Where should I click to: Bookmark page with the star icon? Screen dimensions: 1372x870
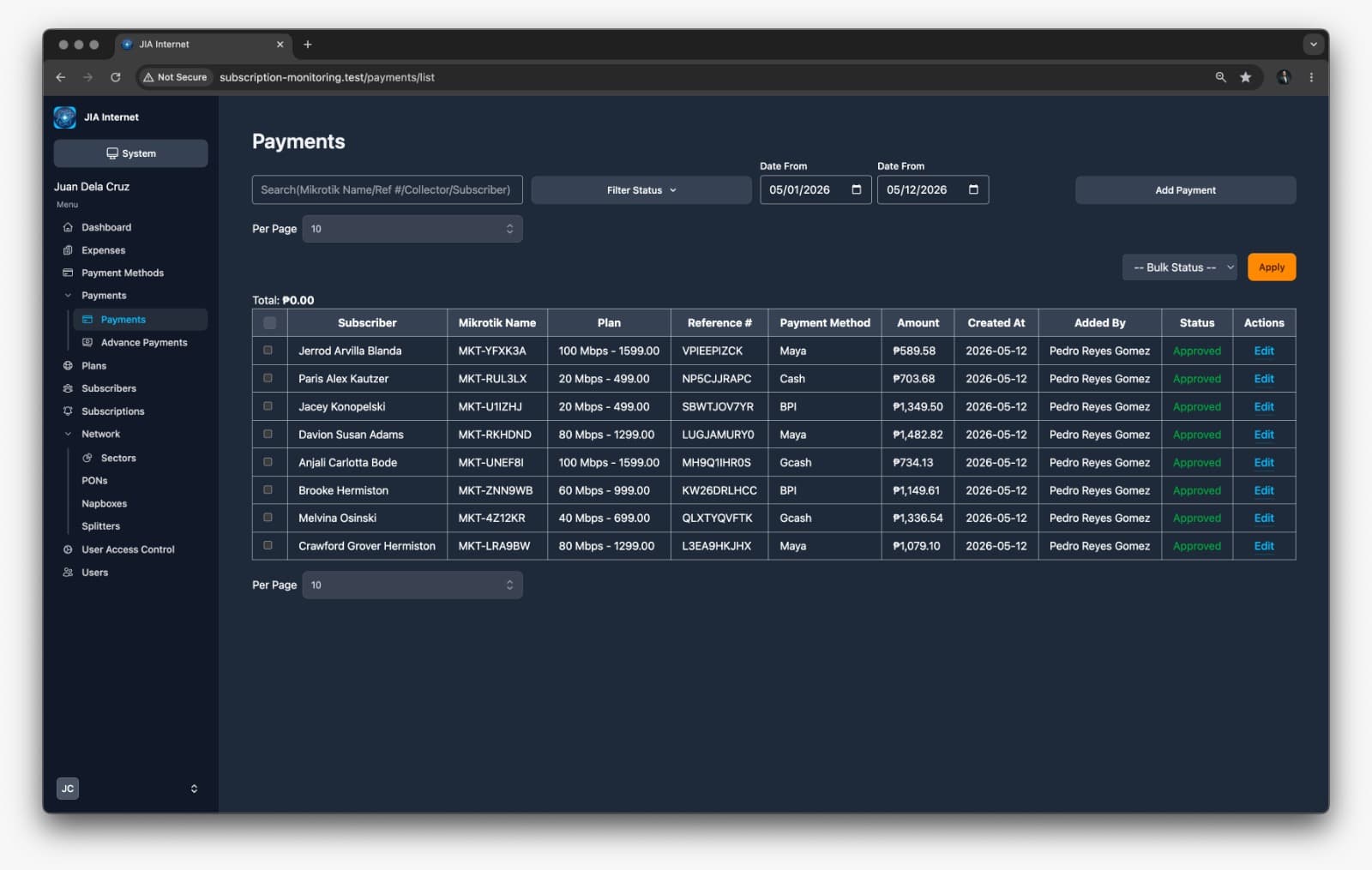tap(1245, 77)
